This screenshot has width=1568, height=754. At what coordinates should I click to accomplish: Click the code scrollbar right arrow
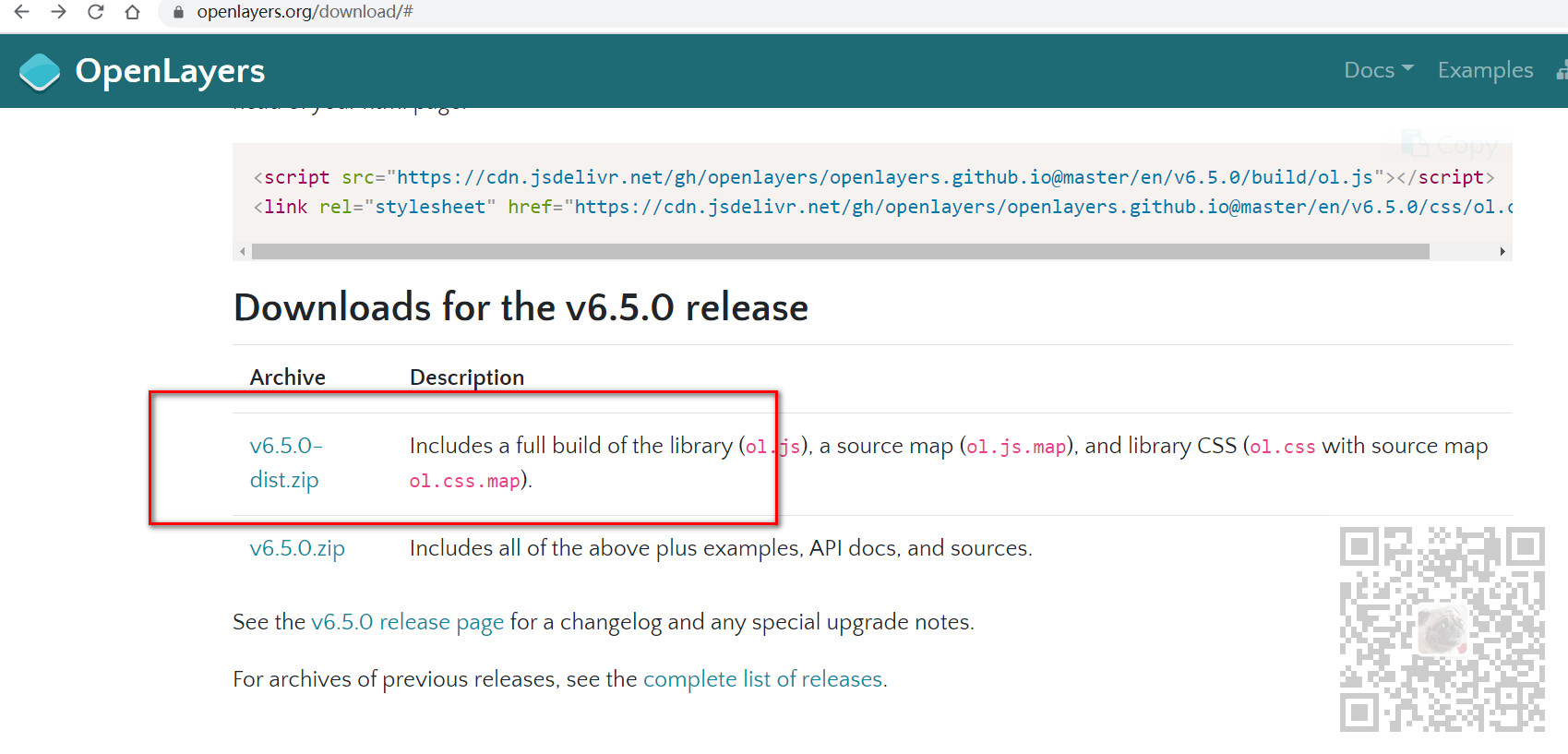click(1502, 251)
